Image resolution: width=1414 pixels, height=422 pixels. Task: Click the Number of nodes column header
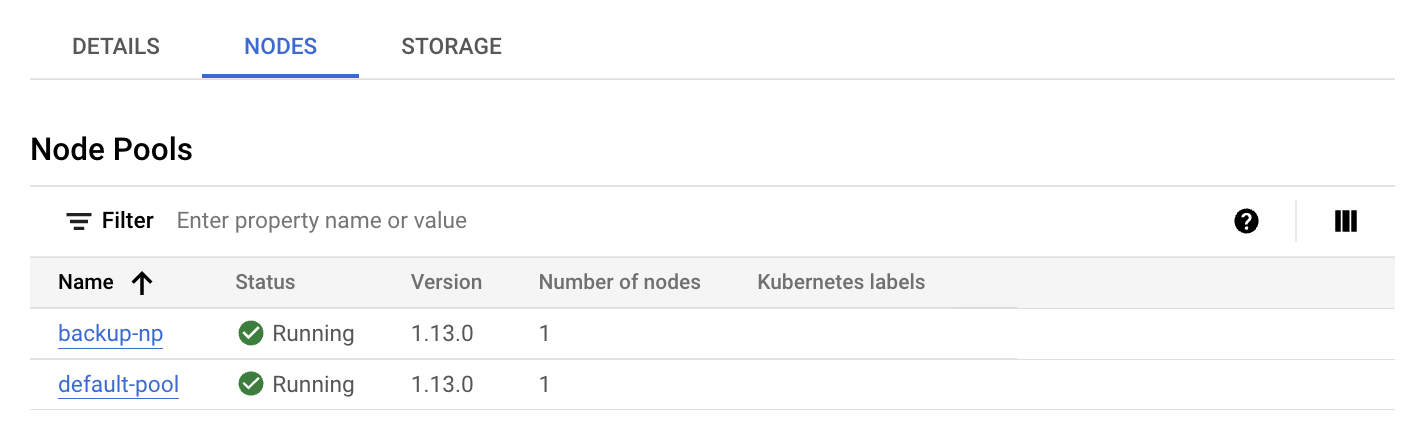[x=619, y=283]
